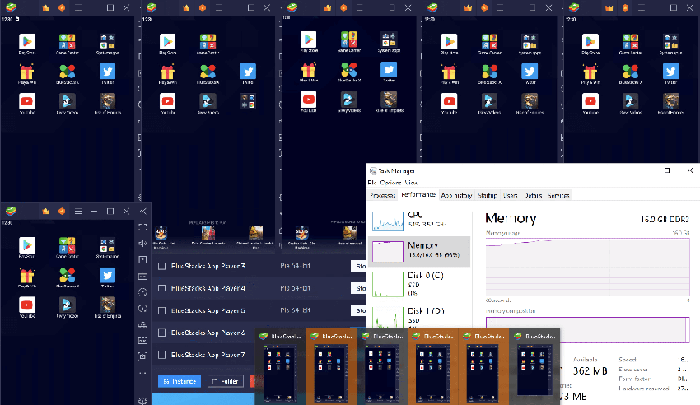Switch to Startup tab in Task Manager
The width and height of the screenshot is (700, 405).
tap(487, 196)
